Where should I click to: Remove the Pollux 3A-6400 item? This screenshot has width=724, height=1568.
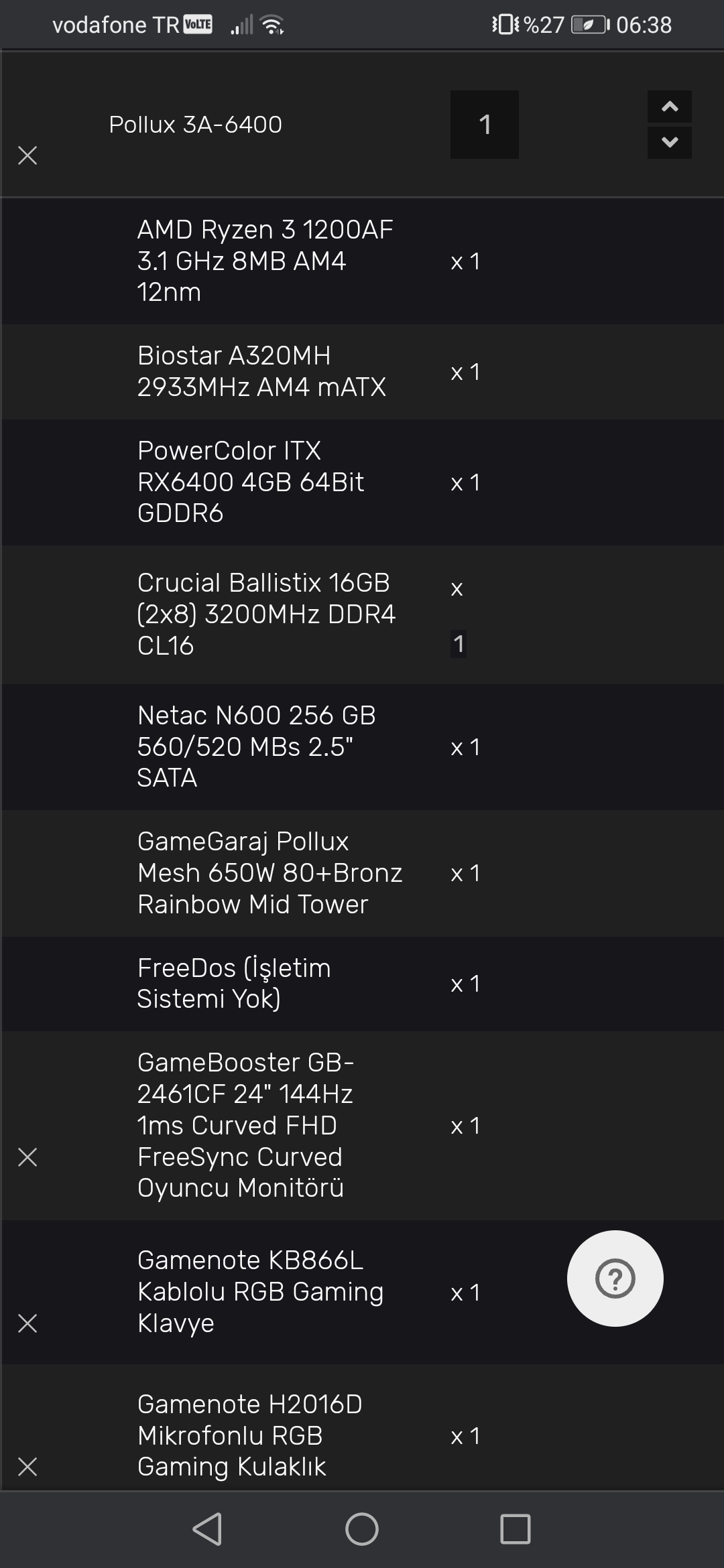tap(27, 155)
